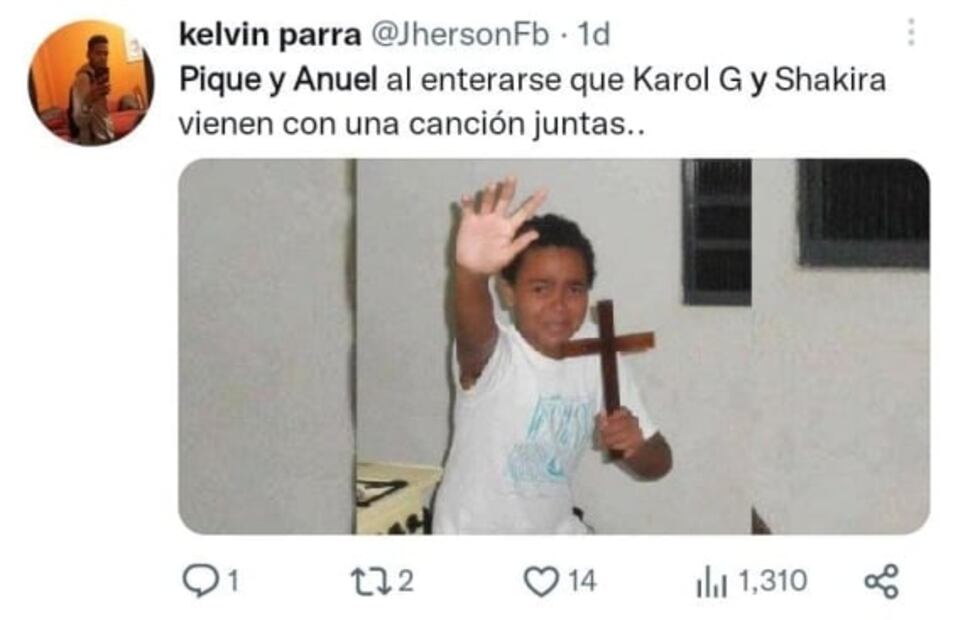Image resolution: width=958 pixels, height=620 pixels.
Task: Click the 1,310 views count
Action: point(773,581)
